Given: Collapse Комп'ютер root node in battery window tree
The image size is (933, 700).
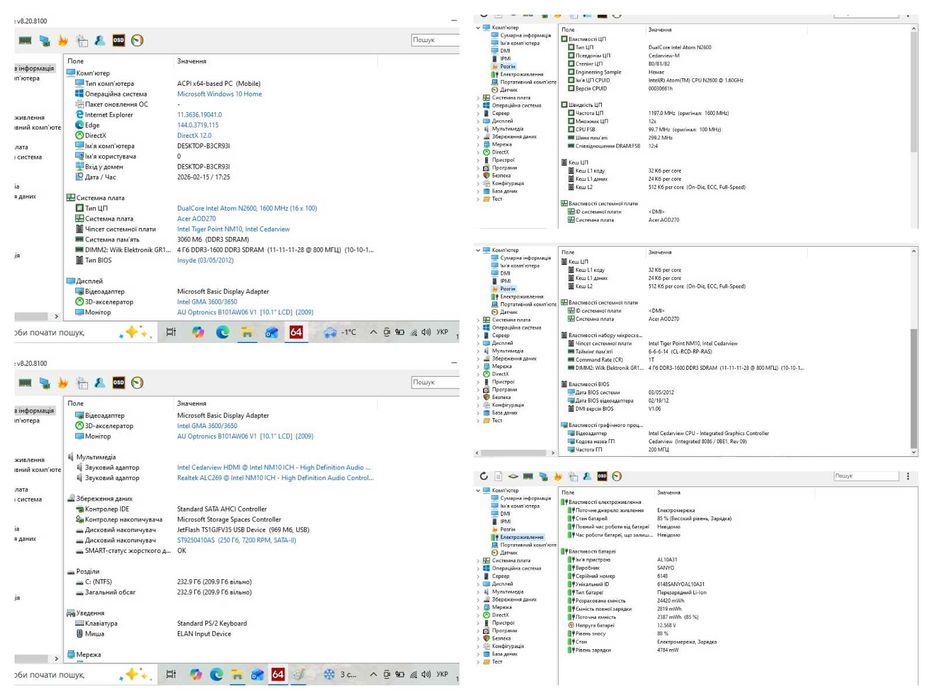Looking at the screenshot, I should [478, 490].
